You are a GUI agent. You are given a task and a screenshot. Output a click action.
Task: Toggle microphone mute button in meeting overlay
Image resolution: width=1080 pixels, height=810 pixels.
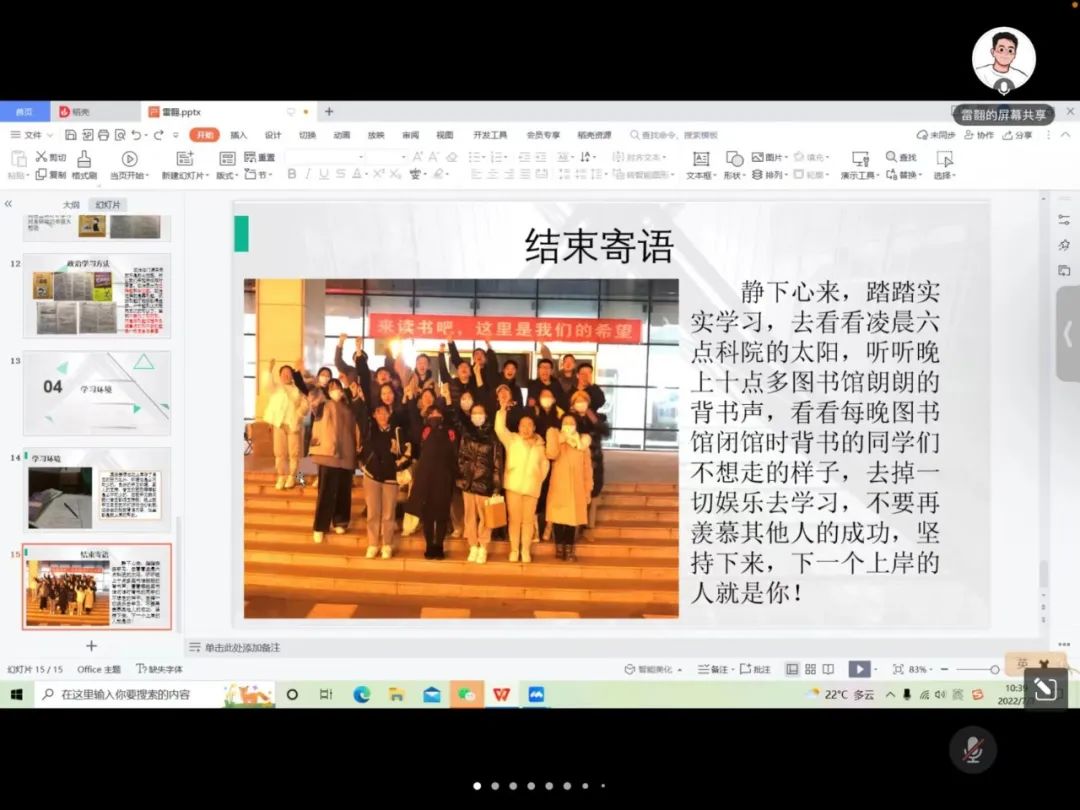(x=973, y=749)
